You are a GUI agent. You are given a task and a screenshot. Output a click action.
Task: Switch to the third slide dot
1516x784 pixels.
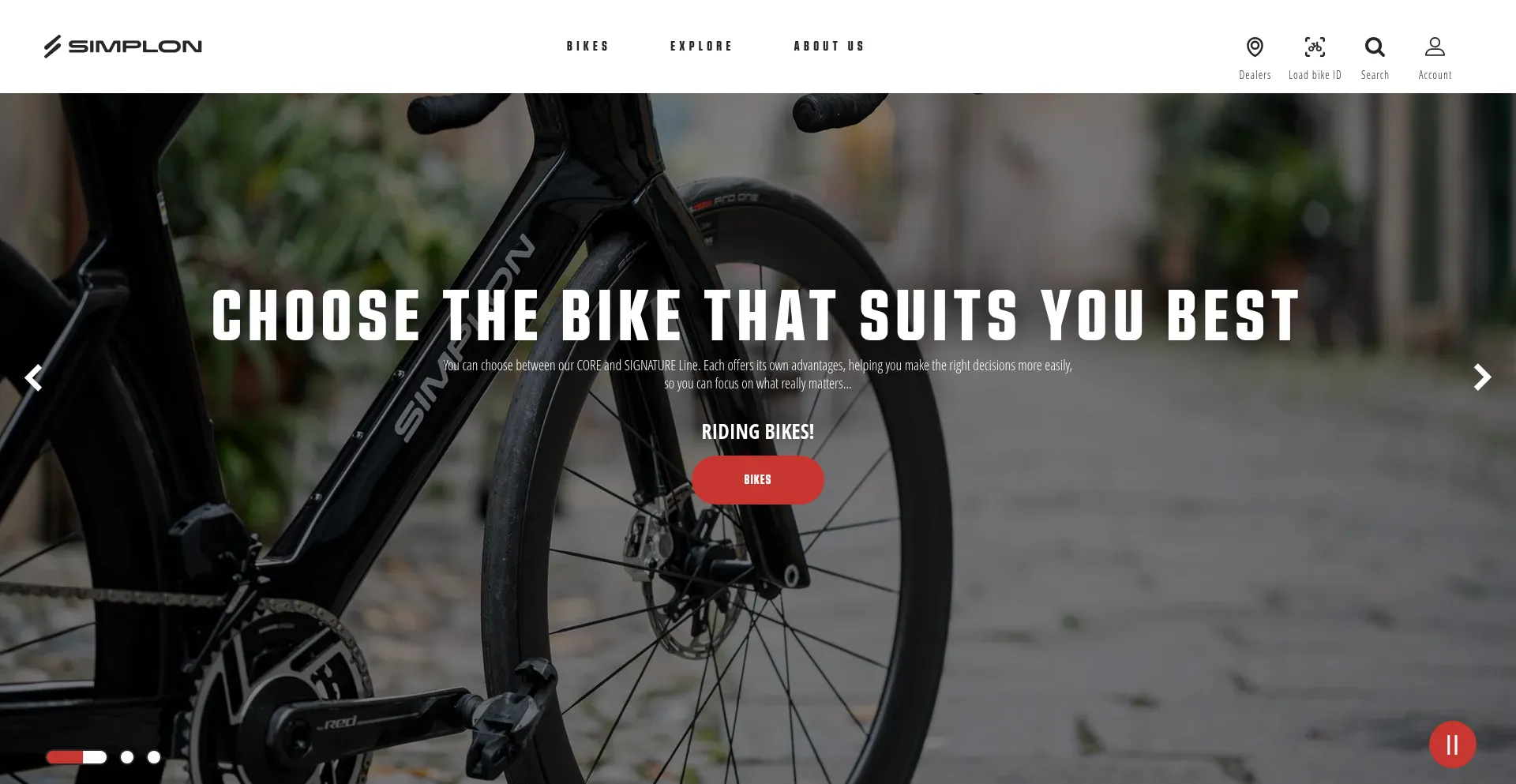click(154, 757)
